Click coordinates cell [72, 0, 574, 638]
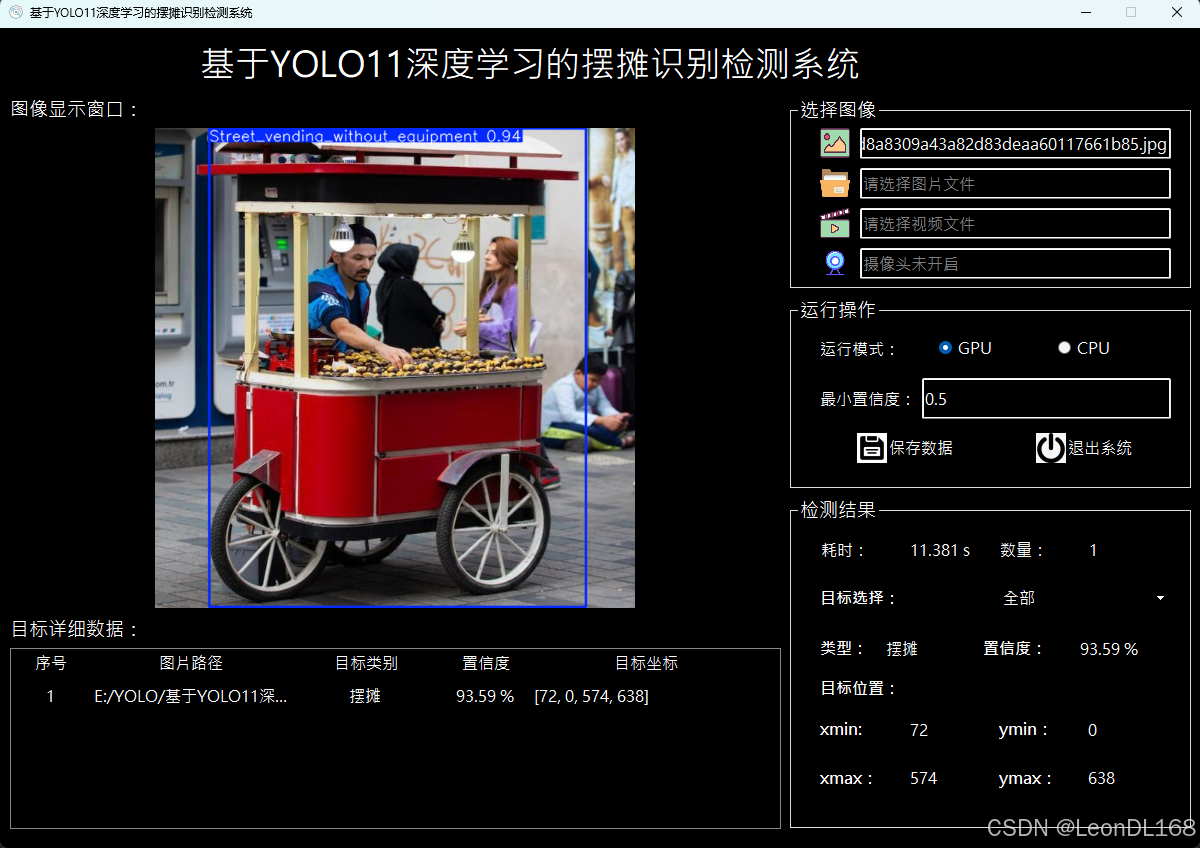1200x848 pixels. click(592, 696)
